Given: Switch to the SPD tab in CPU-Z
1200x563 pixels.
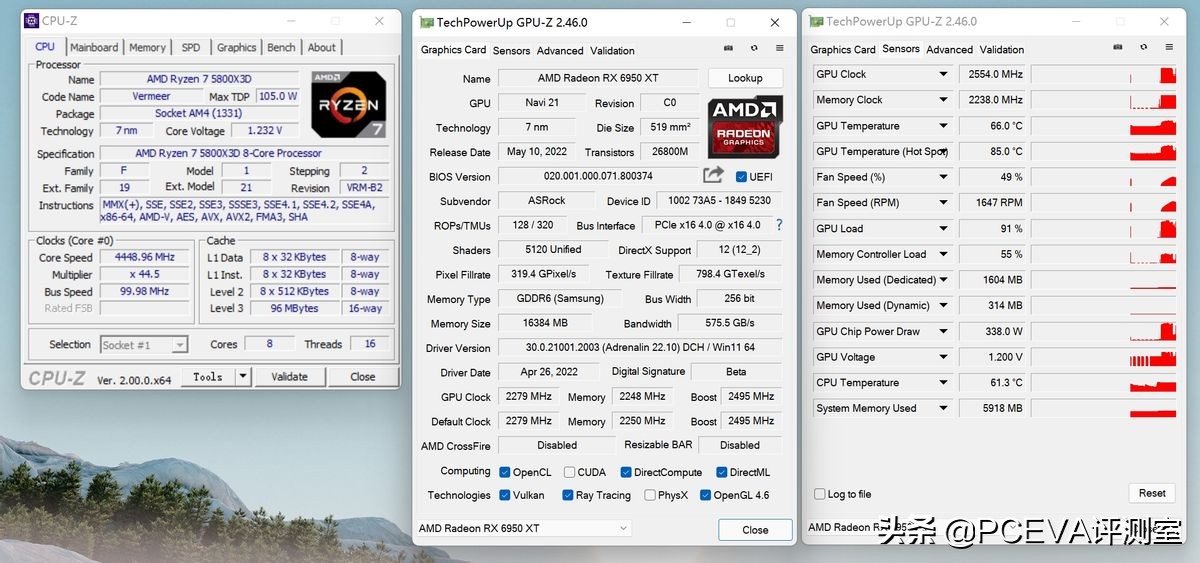Looking at the screenshot, I should 191,47.
